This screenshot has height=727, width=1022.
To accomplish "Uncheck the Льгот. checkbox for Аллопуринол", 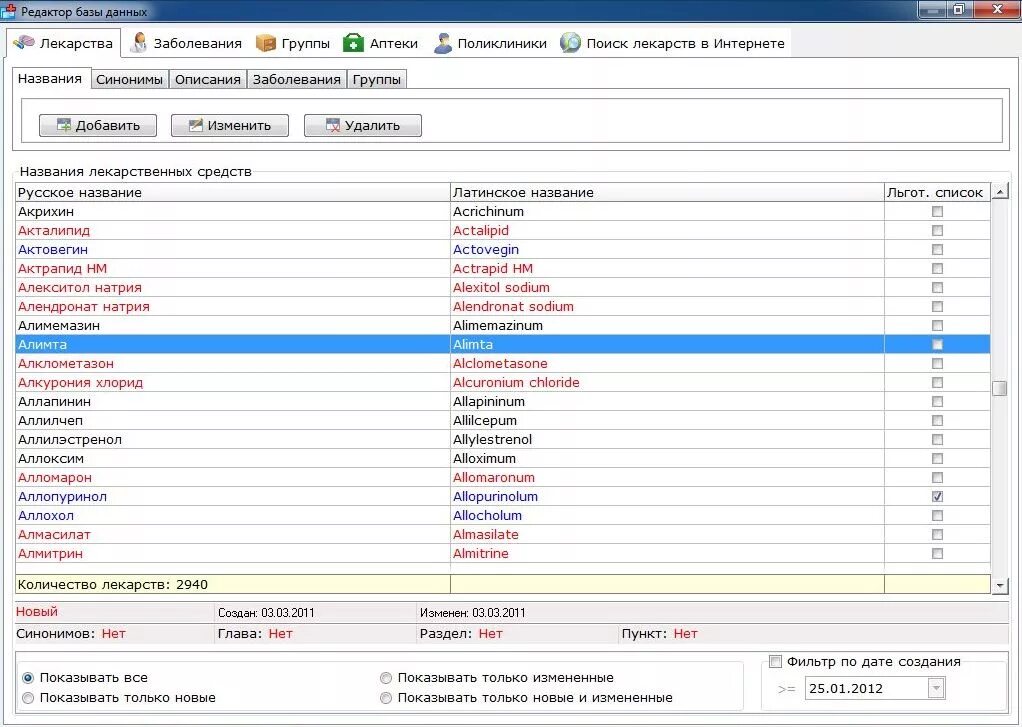I will [x=937, y=496].
